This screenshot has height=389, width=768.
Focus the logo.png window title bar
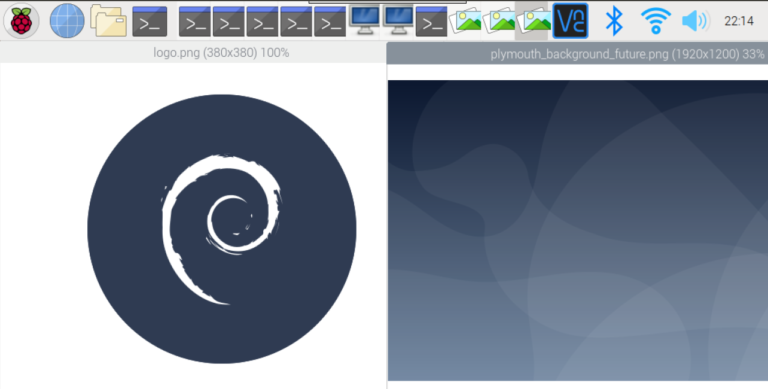pyautogui.click(x=192, y=52)
